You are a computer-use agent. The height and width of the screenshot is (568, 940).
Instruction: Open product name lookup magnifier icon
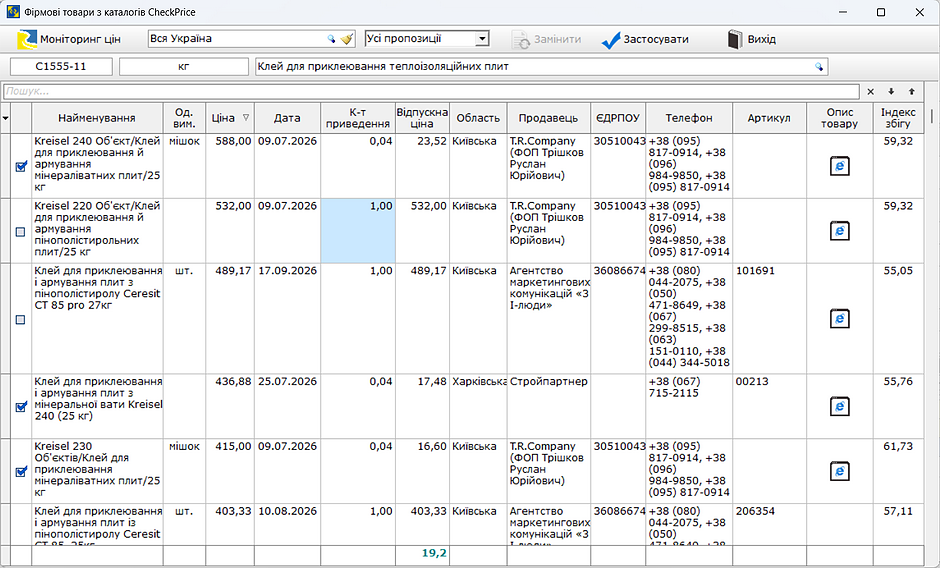[819, 67]
